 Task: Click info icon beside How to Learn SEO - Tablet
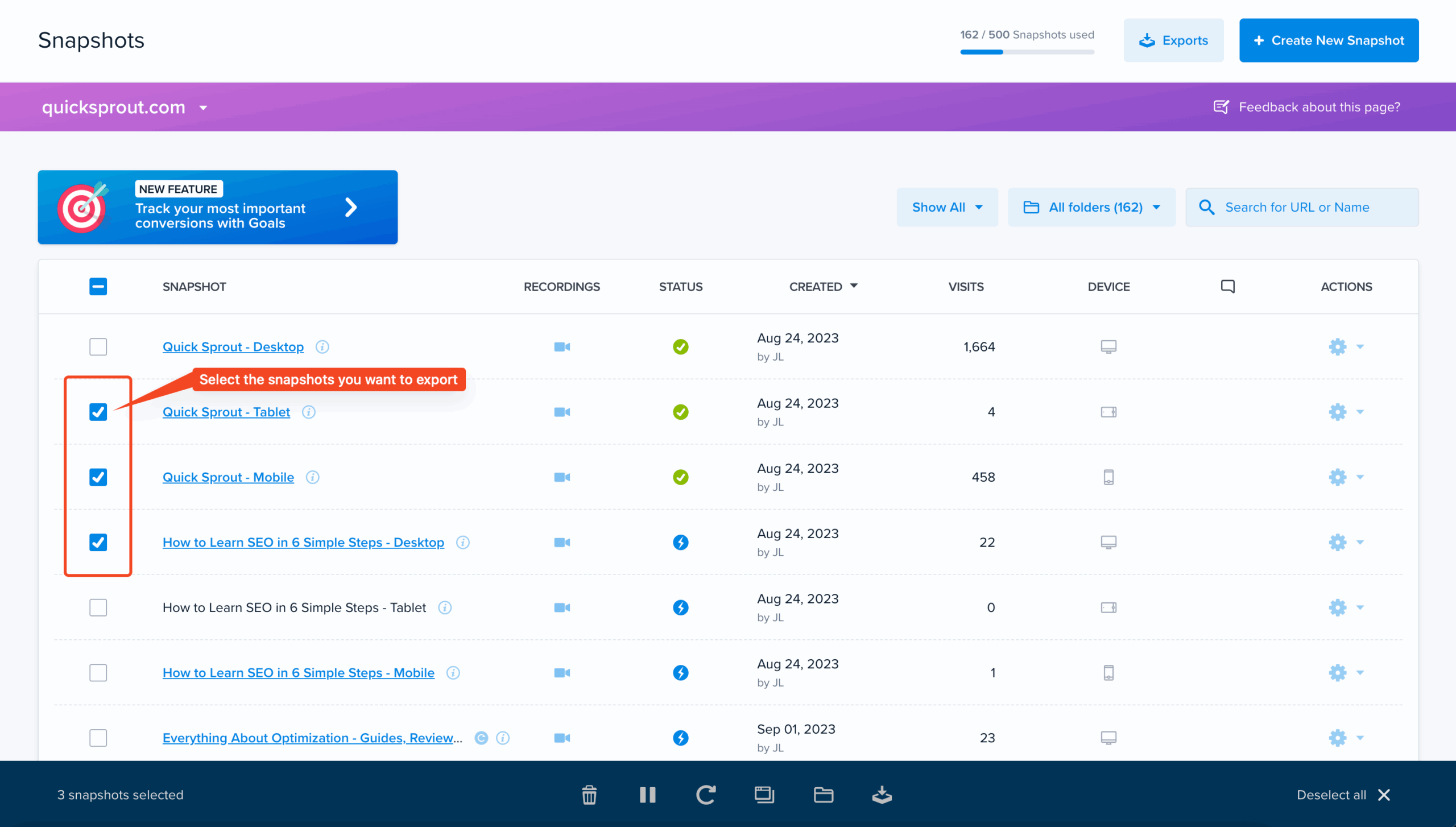[445, 607]
